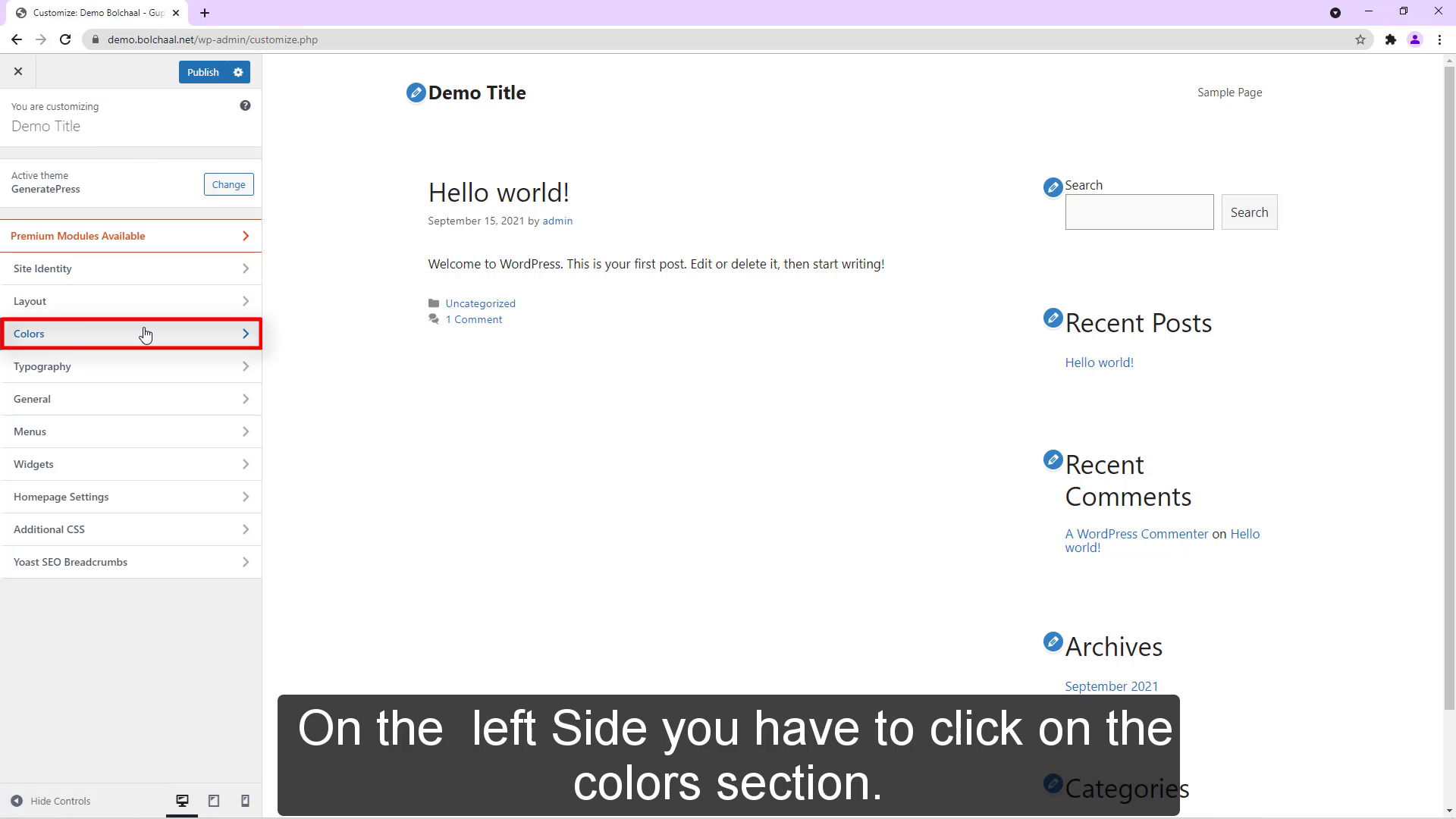
Task: Open the Hello world! post title
Action: pyautogui.click(x=498, y=193)
